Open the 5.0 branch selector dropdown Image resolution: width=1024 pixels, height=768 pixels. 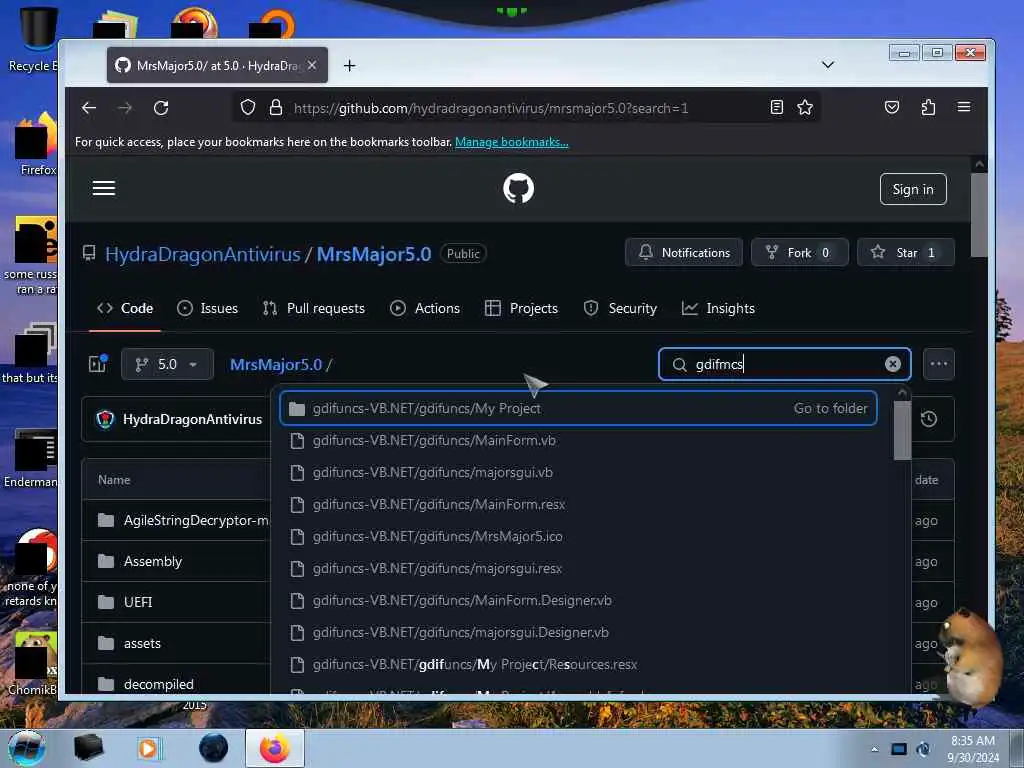[167, 364]
